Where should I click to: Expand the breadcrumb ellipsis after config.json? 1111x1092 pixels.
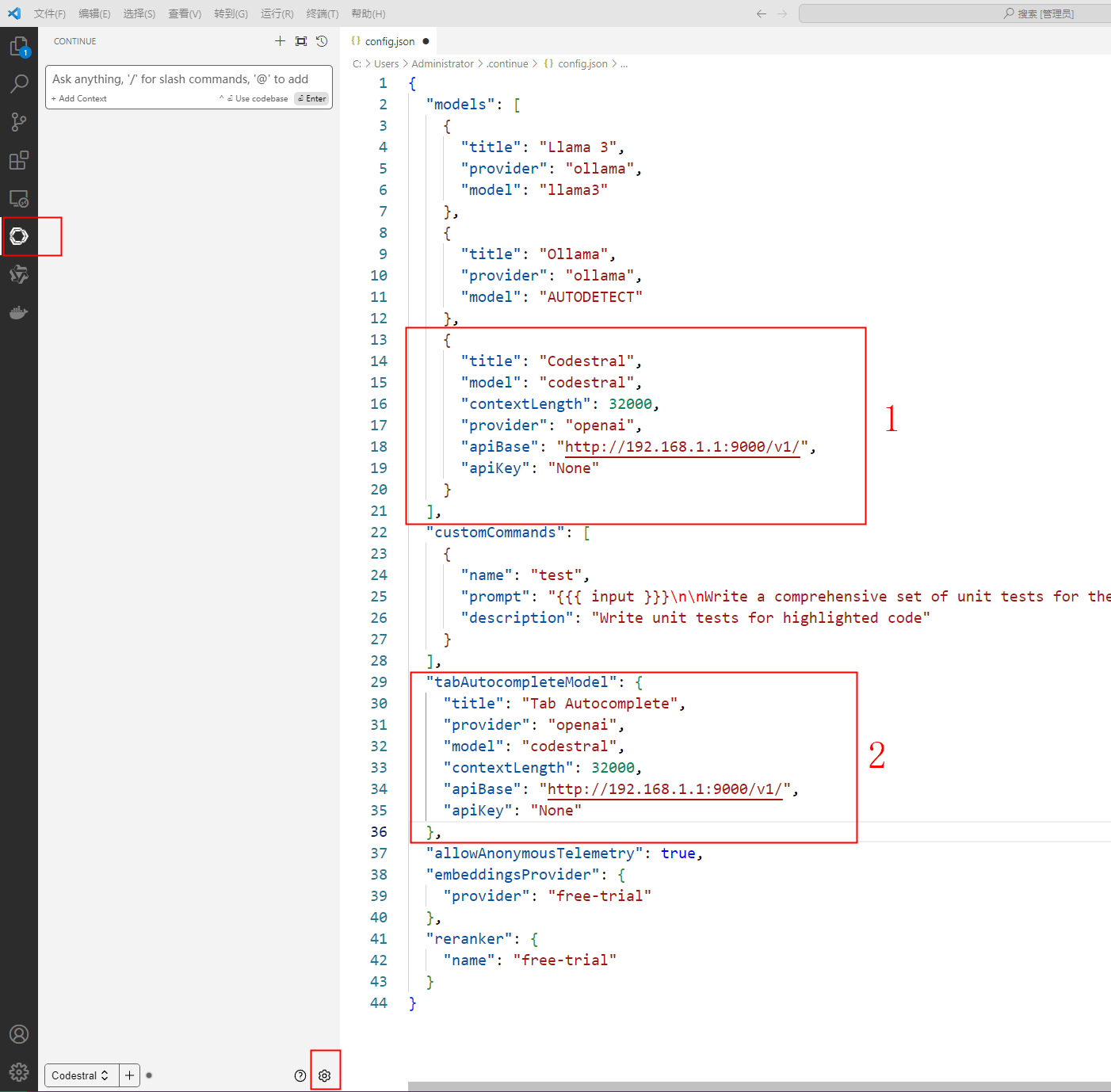pos(624,63)
